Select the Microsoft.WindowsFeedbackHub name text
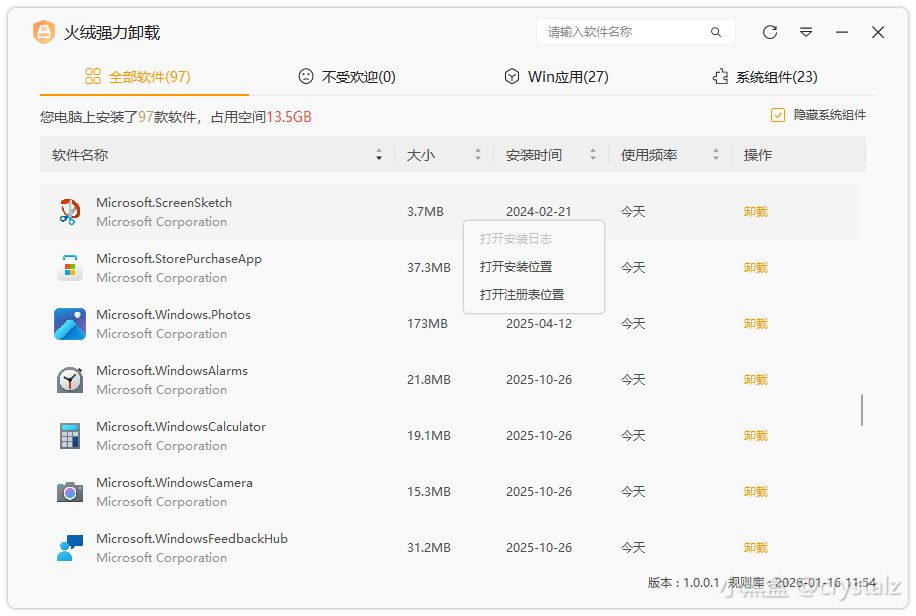 click(x=192, y=539)
